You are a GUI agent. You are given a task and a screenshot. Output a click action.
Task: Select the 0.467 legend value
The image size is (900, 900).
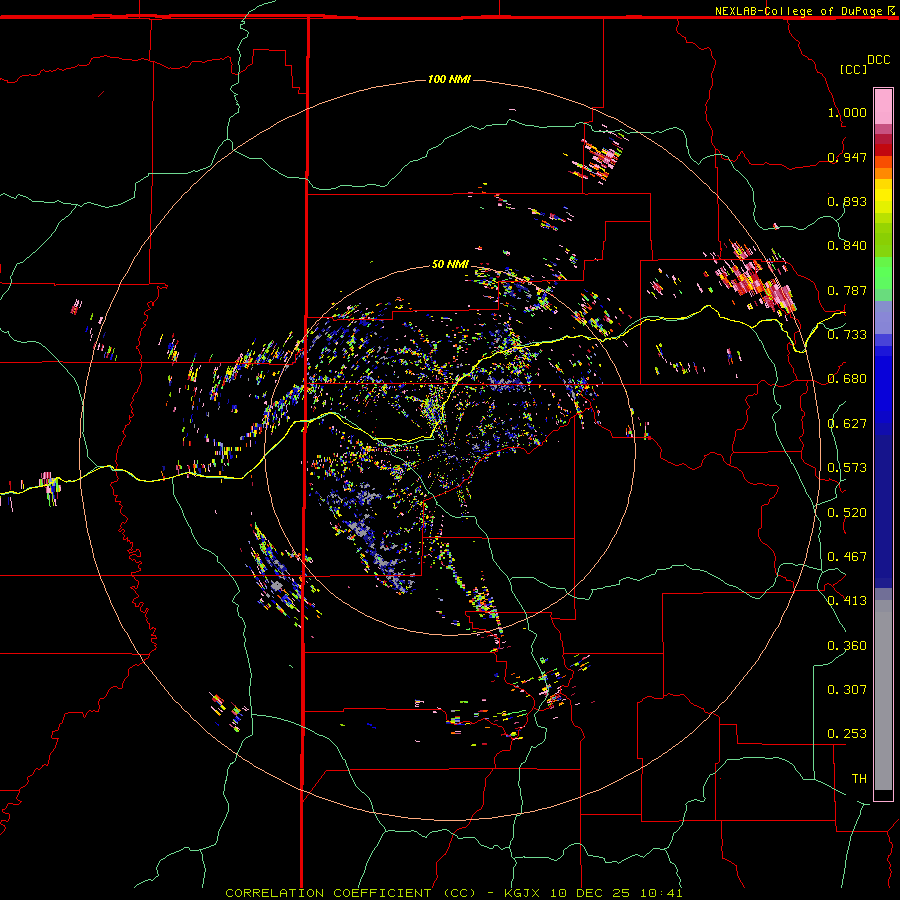[847, 557]
